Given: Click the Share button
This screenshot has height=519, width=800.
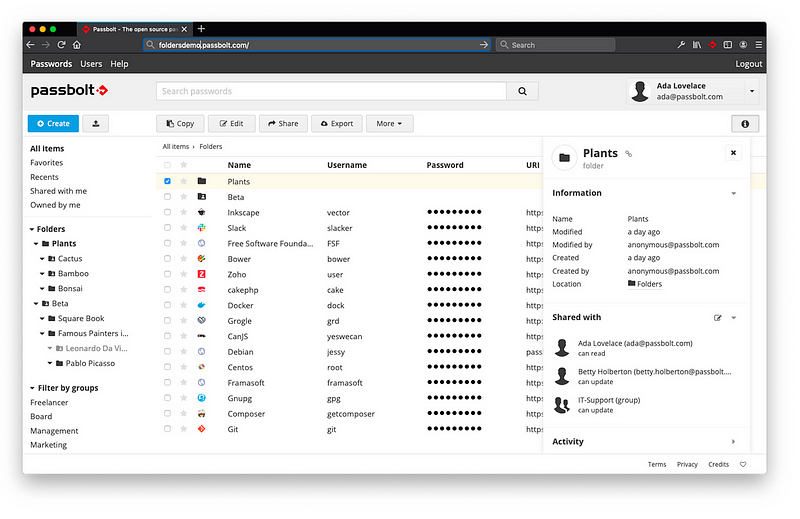Looking at the screenshot, I should (x=283, y=123).
